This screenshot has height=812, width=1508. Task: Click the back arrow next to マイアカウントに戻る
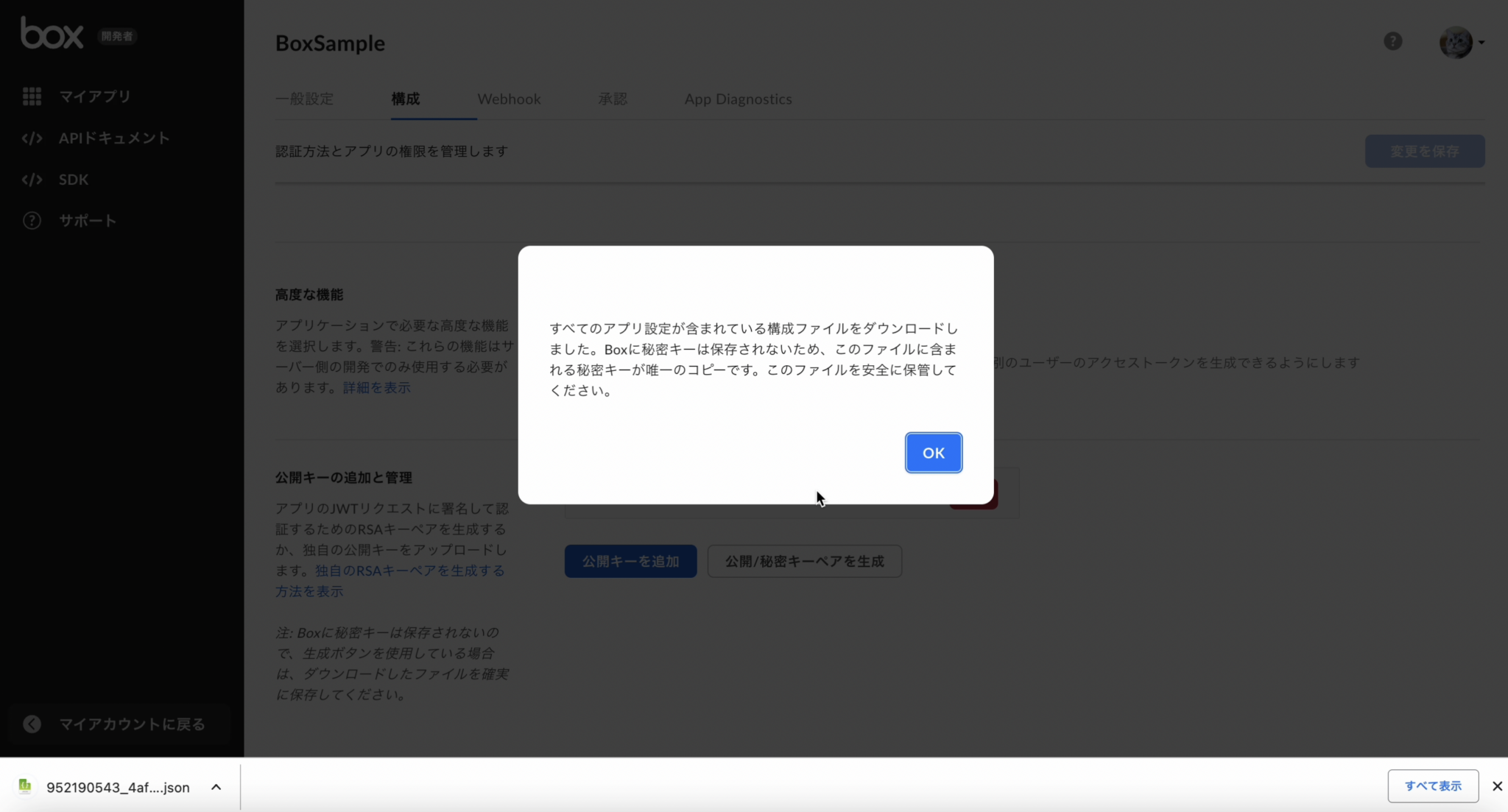[x=32, y=724]
